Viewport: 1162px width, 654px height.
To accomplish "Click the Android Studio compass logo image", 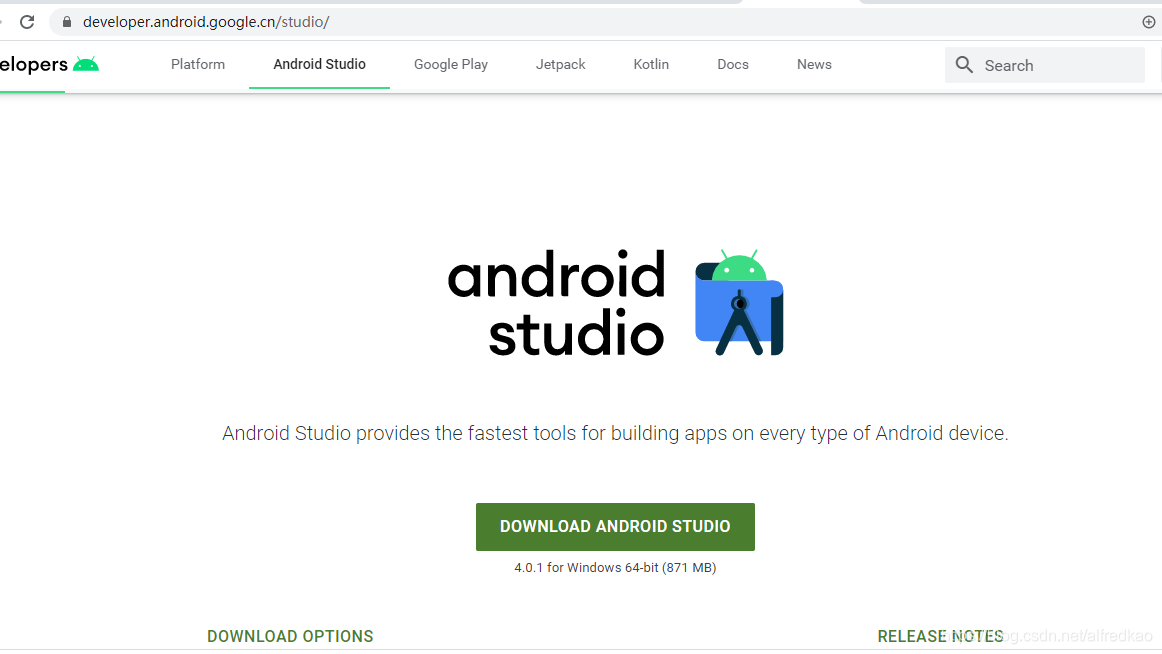I will click(x=739, y=303).
